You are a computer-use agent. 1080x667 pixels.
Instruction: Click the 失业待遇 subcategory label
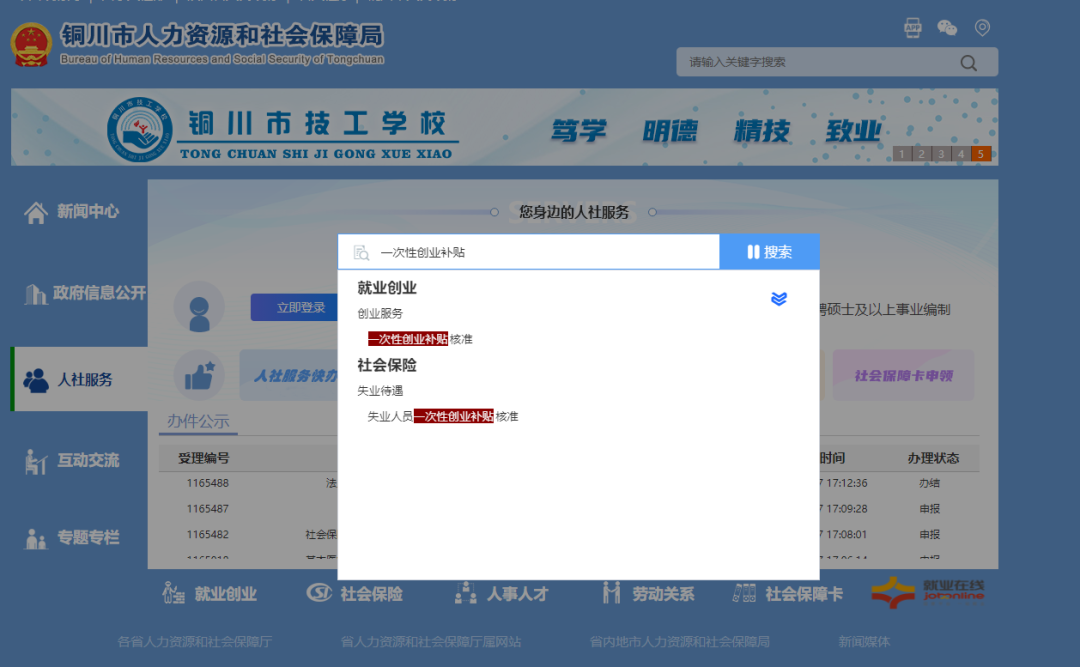[380, 391]
